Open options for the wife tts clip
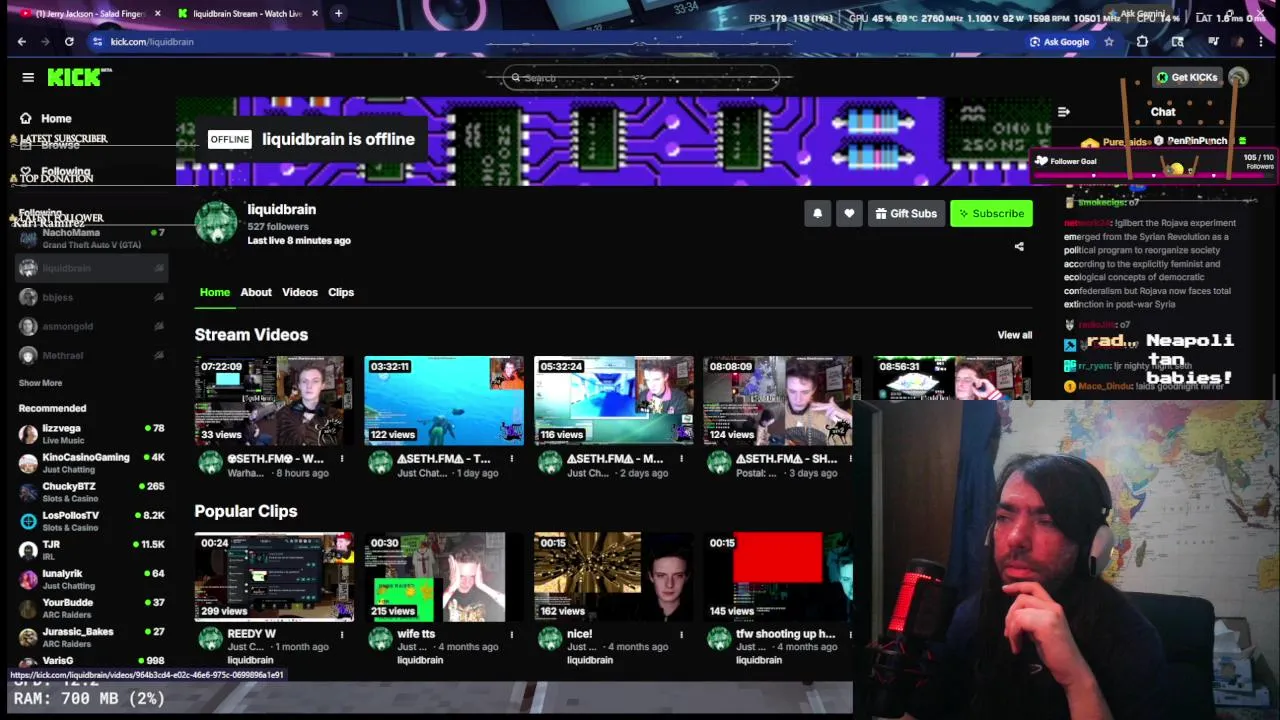1280x720 pixels. click(512, 634)
